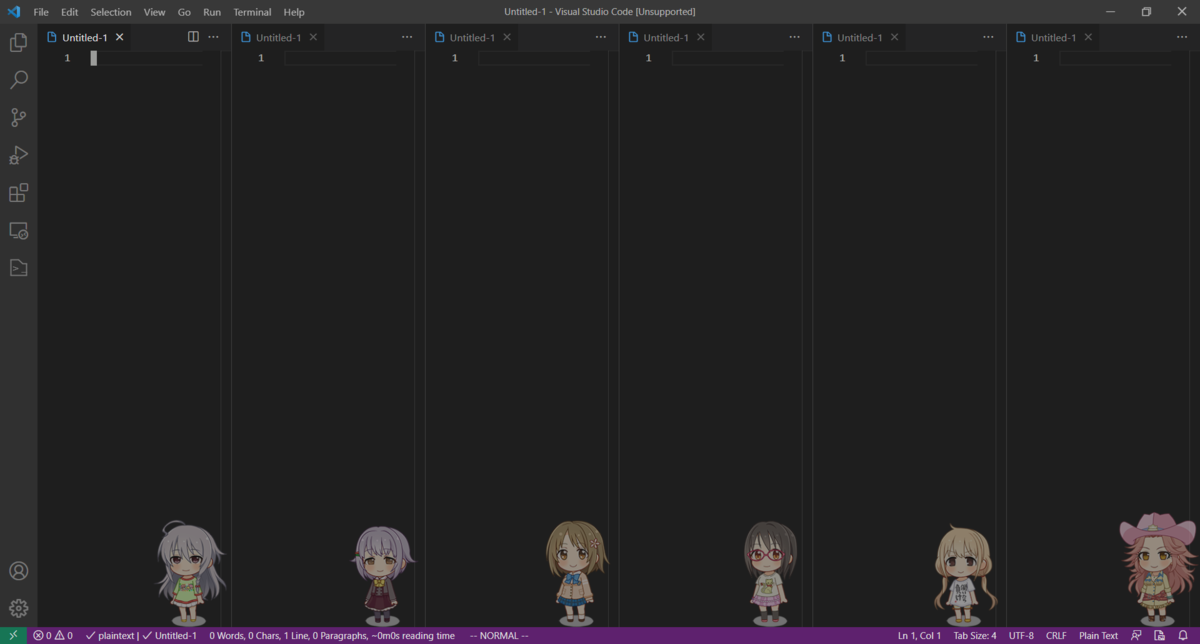The height and width of the screenshot is (644, 1200).
Task: Open the Go menu
Action: tap(184, 12)
